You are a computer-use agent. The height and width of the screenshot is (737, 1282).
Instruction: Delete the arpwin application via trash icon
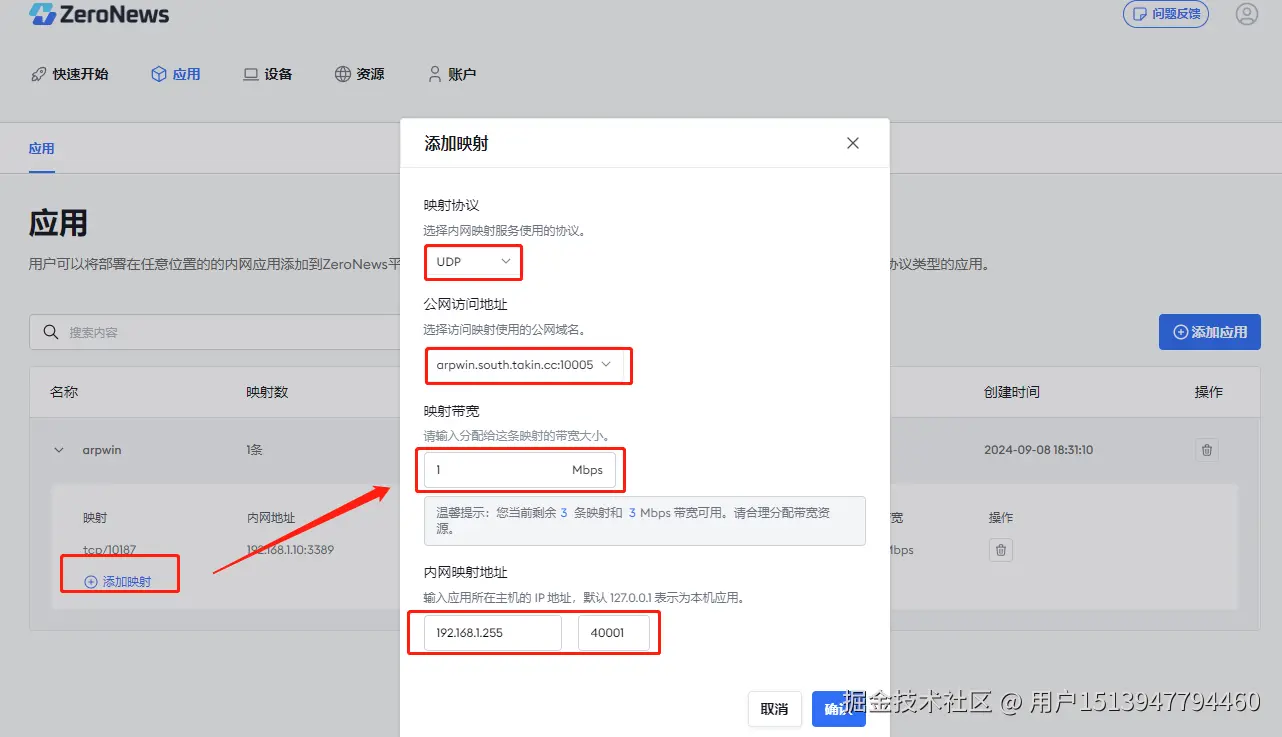(1207, 450)
